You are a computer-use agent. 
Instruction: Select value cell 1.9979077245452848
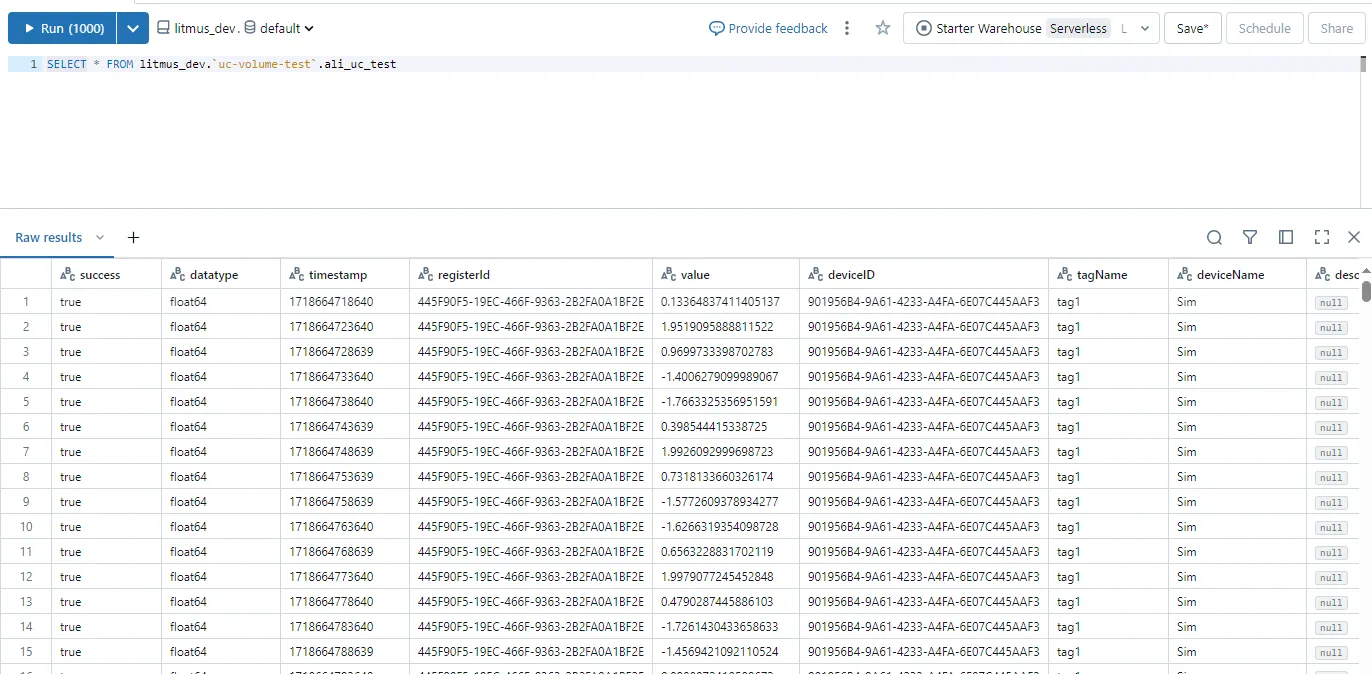(726, 576)
